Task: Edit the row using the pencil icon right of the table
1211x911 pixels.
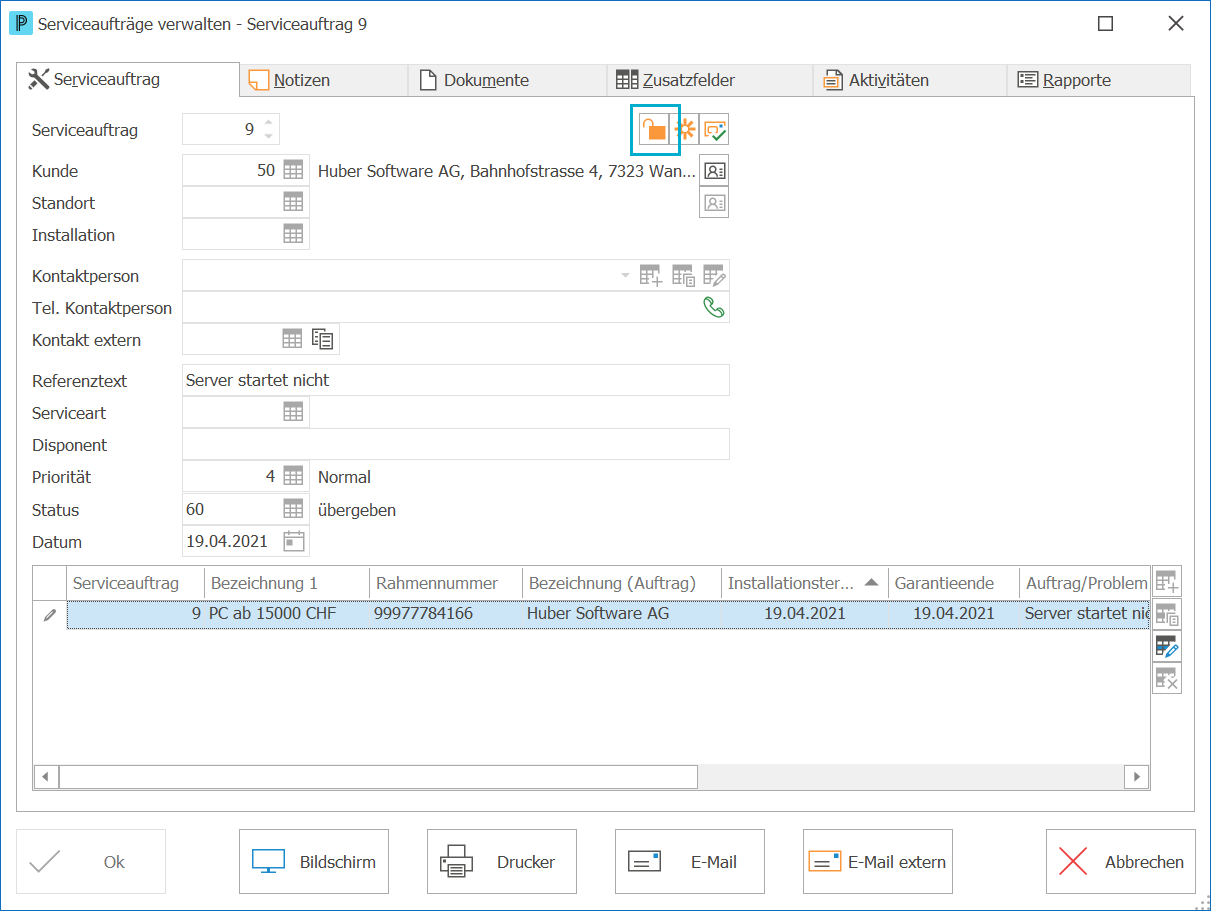Action: 1167,646
